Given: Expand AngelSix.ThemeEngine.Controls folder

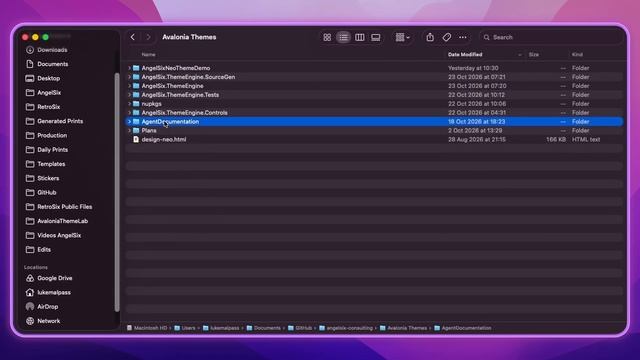Looking at the screenshot, I should pyautogui.click(x=129, y=113).
